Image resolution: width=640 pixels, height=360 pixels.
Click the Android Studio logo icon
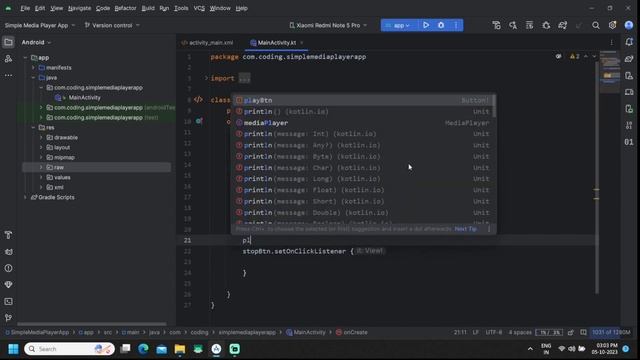[8, 8]
